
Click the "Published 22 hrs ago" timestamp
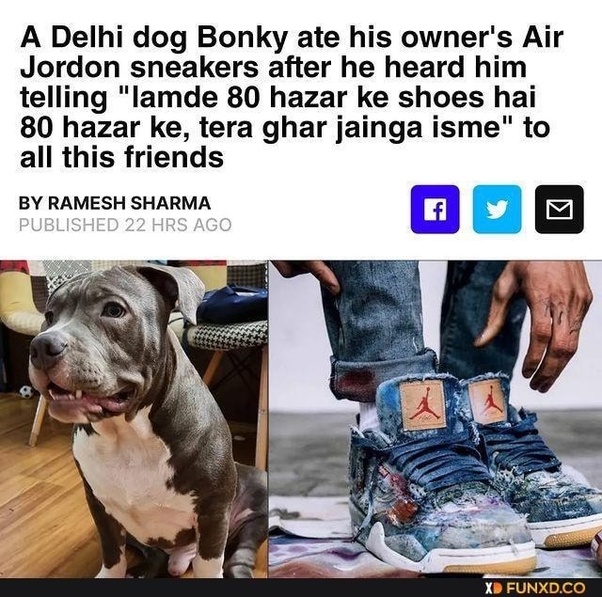pos(125,225)
